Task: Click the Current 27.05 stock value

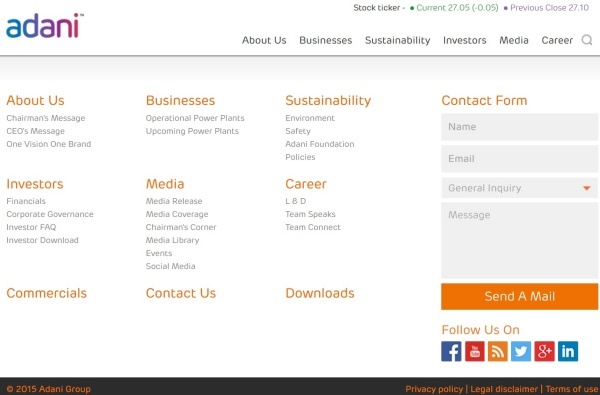Action: (x=457, y=8)
